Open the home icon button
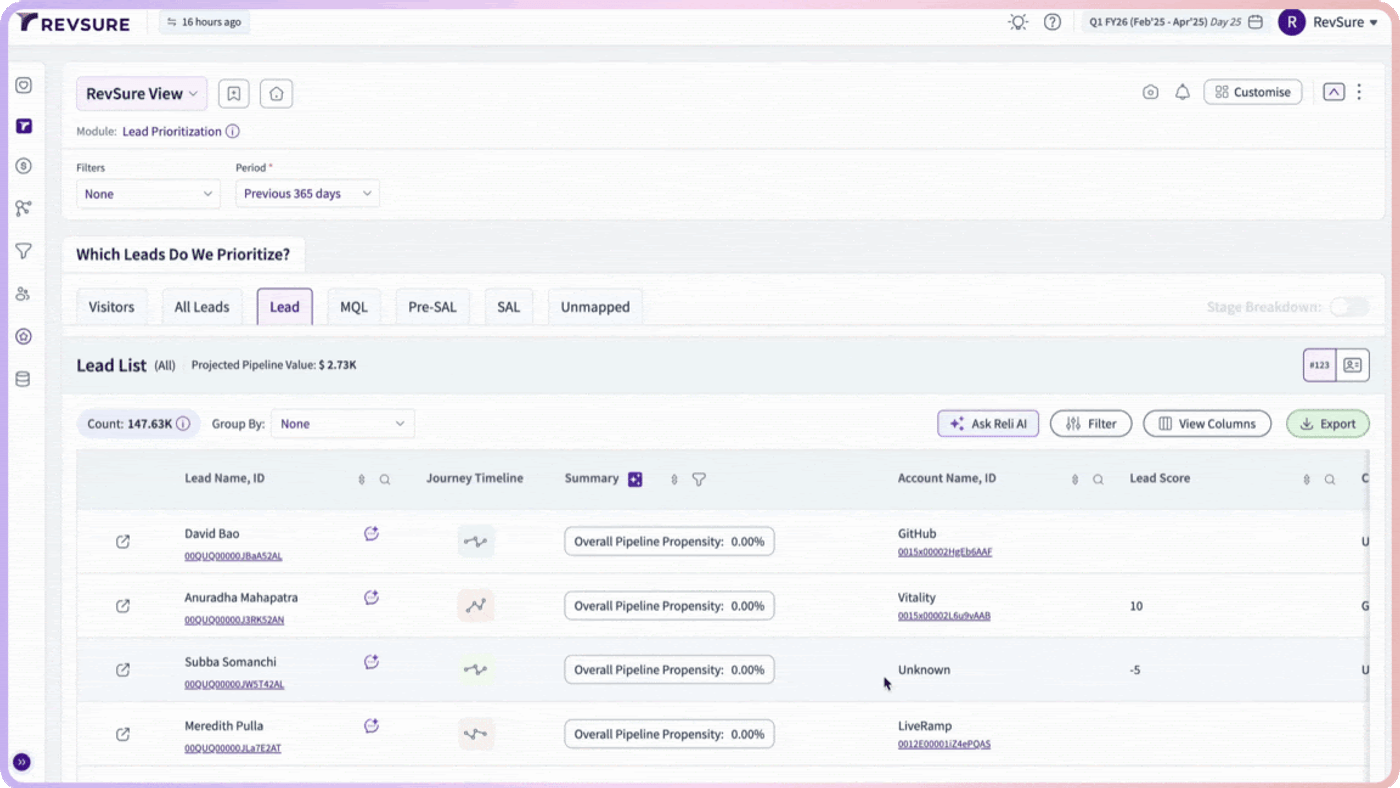The height and width of the screenshot is (788, 1400). tap(276, 93)
